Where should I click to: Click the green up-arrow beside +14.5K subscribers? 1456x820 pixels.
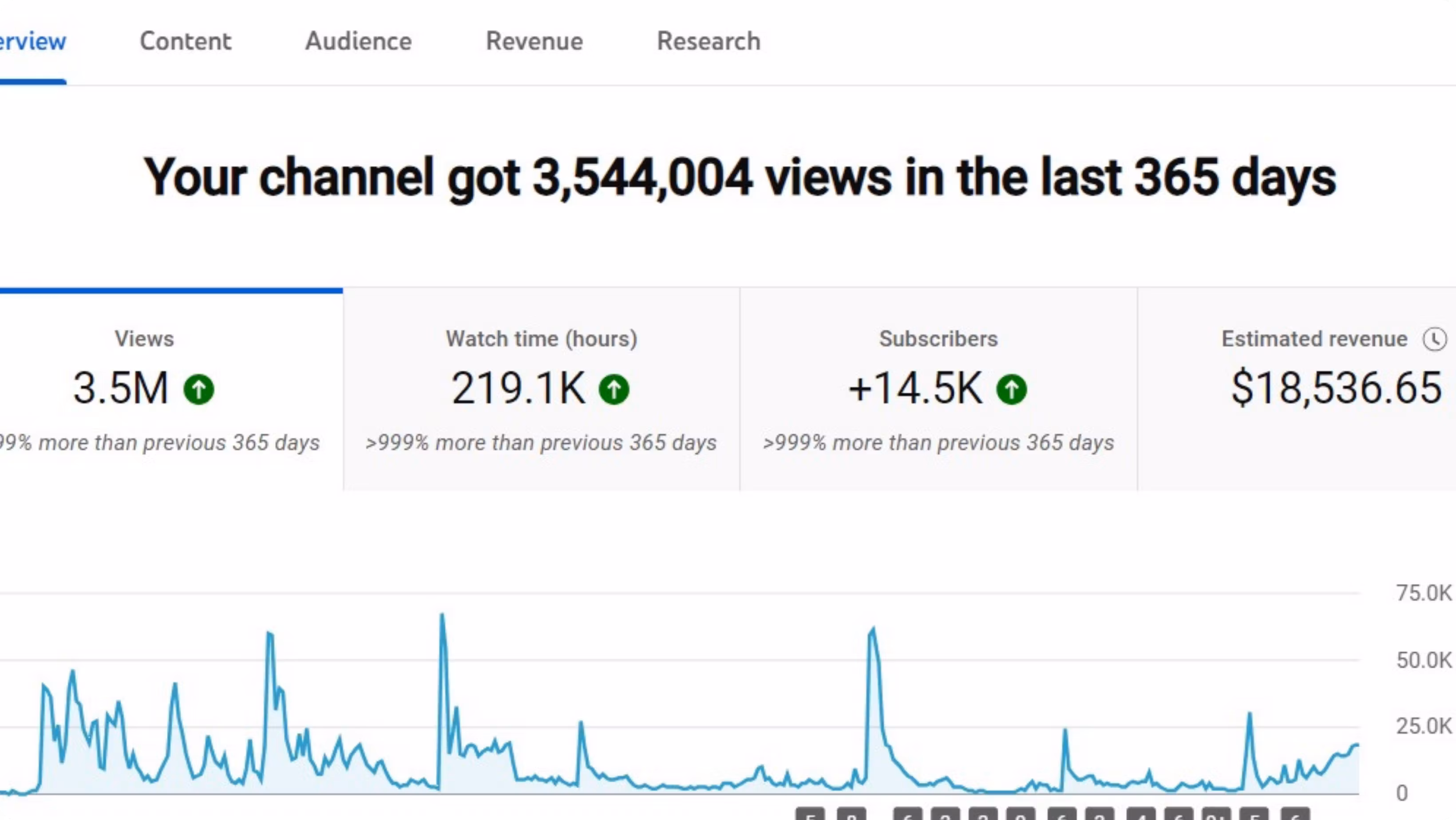[1011, 389]
